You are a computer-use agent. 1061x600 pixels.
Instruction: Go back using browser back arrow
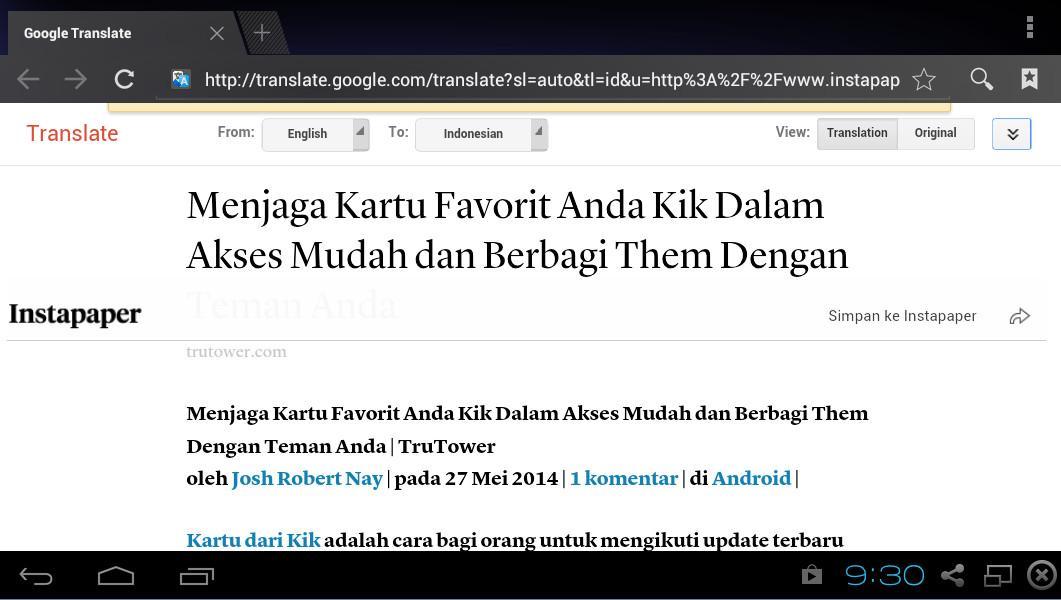28,79
